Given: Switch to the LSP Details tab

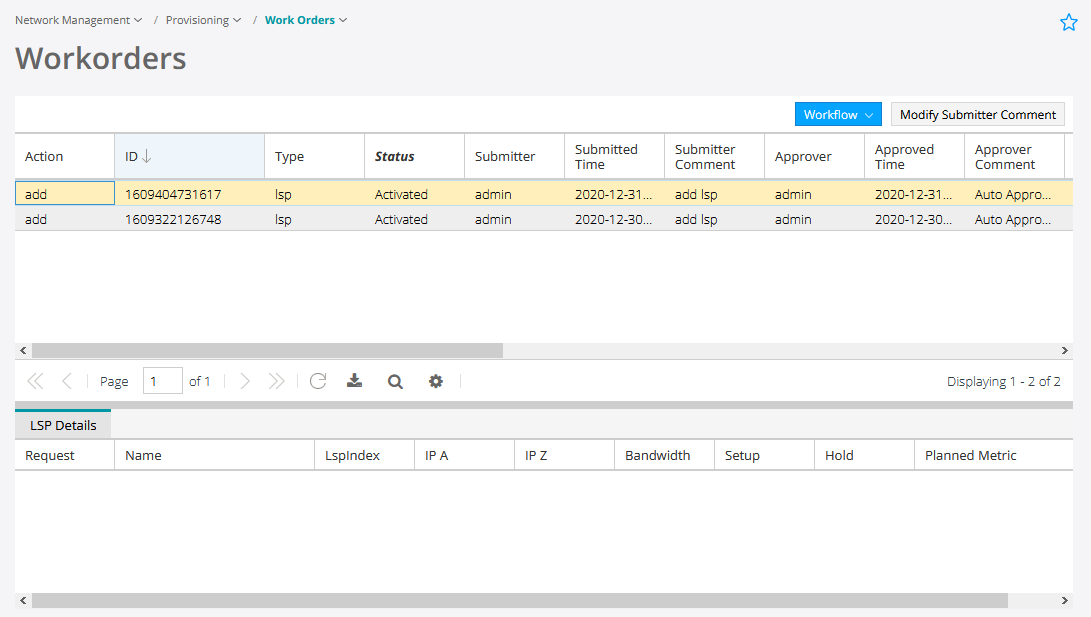Looking at the screenshot, I should pyautogui.click(x=62, y=424).
